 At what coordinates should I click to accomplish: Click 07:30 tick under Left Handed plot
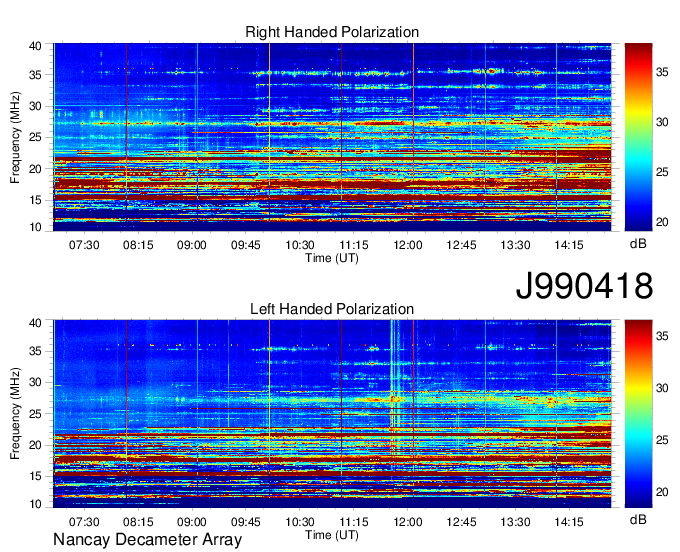(x=84, y=522)
